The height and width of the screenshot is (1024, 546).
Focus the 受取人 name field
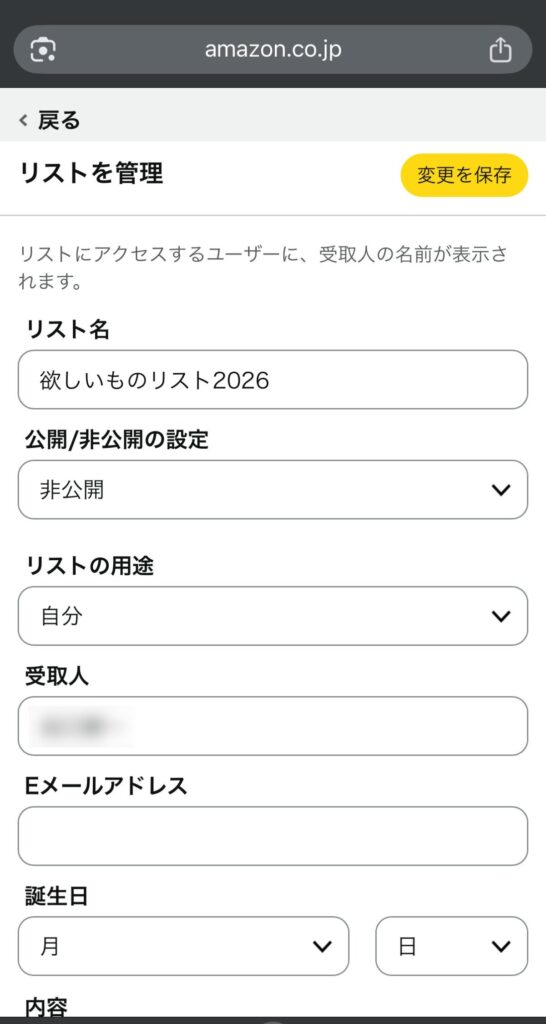point(273,726)
